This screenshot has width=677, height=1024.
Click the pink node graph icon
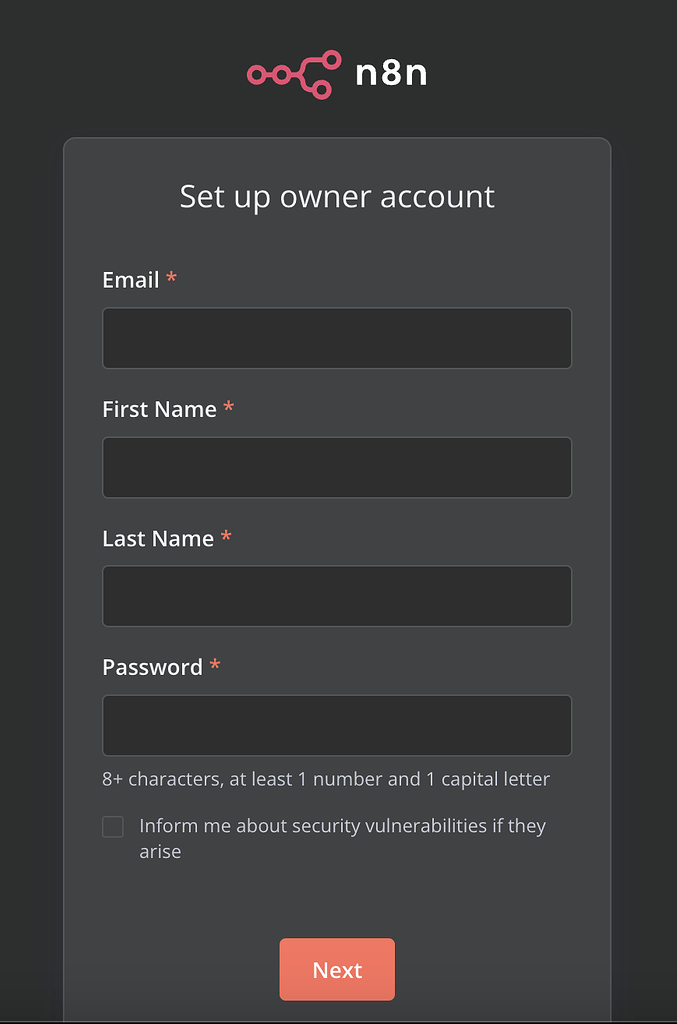(x=292, y=73)
